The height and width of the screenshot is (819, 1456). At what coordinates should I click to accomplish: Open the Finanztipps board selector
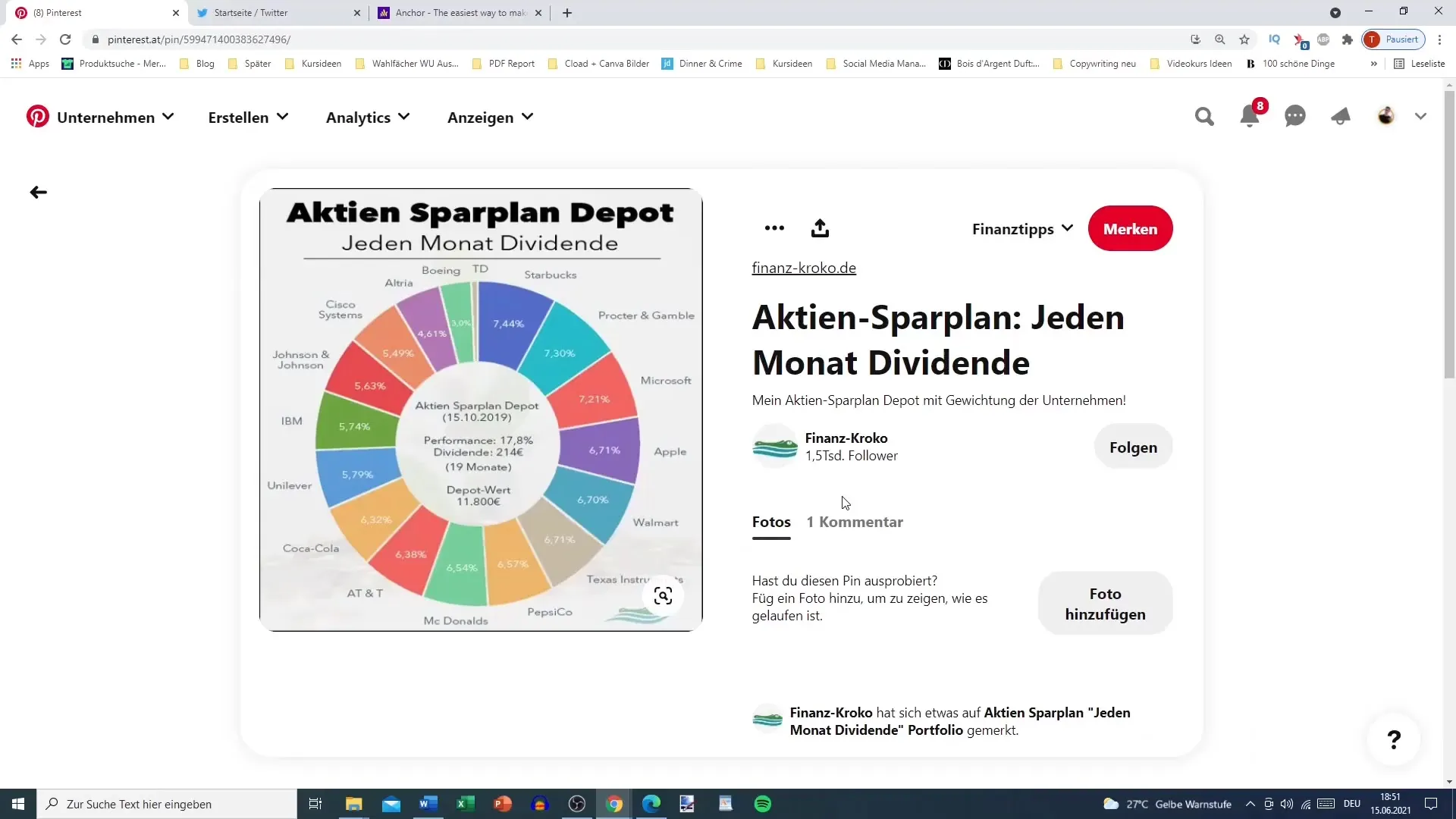(1022, 228)
